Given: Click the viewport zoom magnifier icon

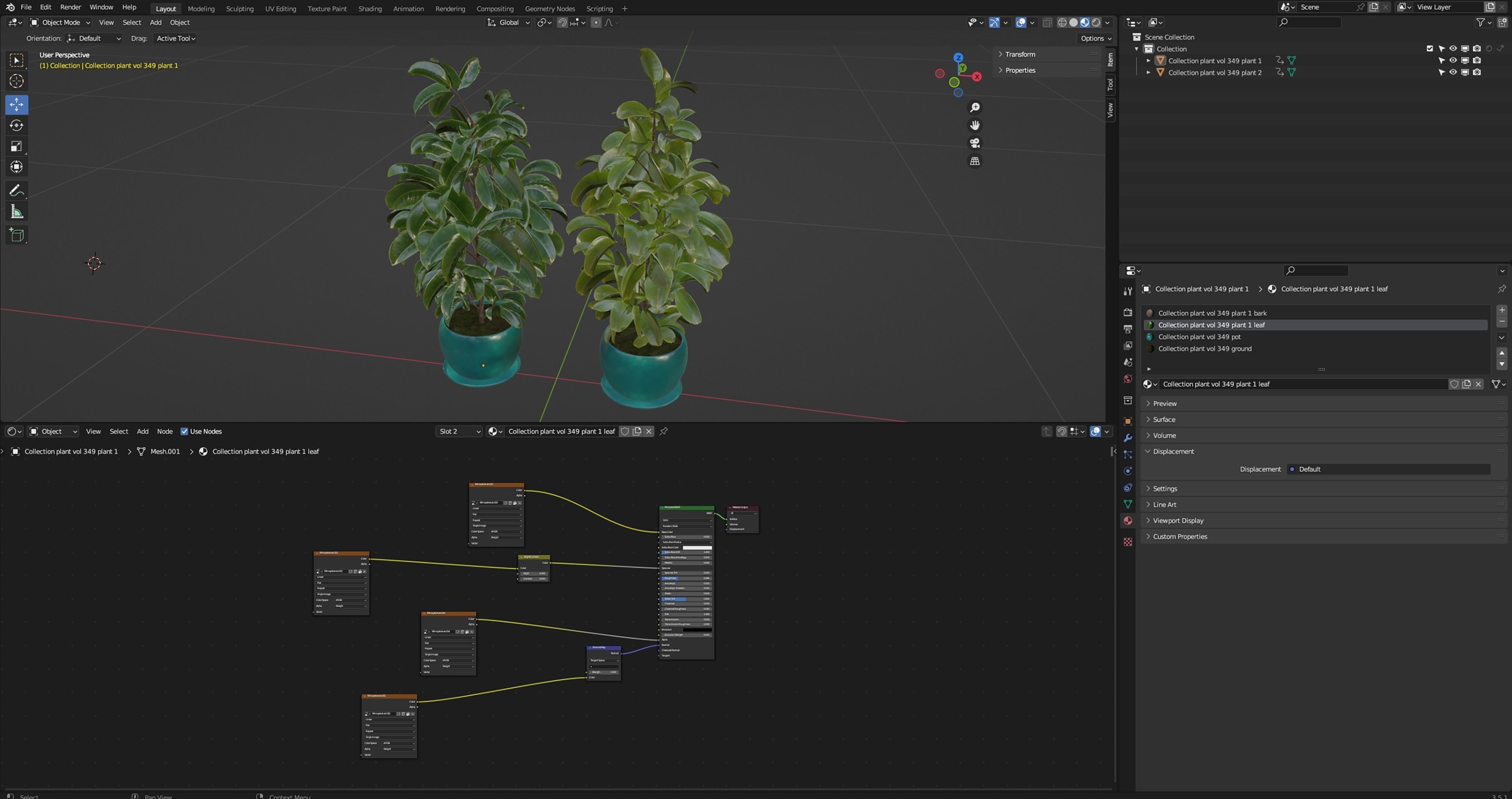Looking at the screenshot, I should click(x=975, y=107).
